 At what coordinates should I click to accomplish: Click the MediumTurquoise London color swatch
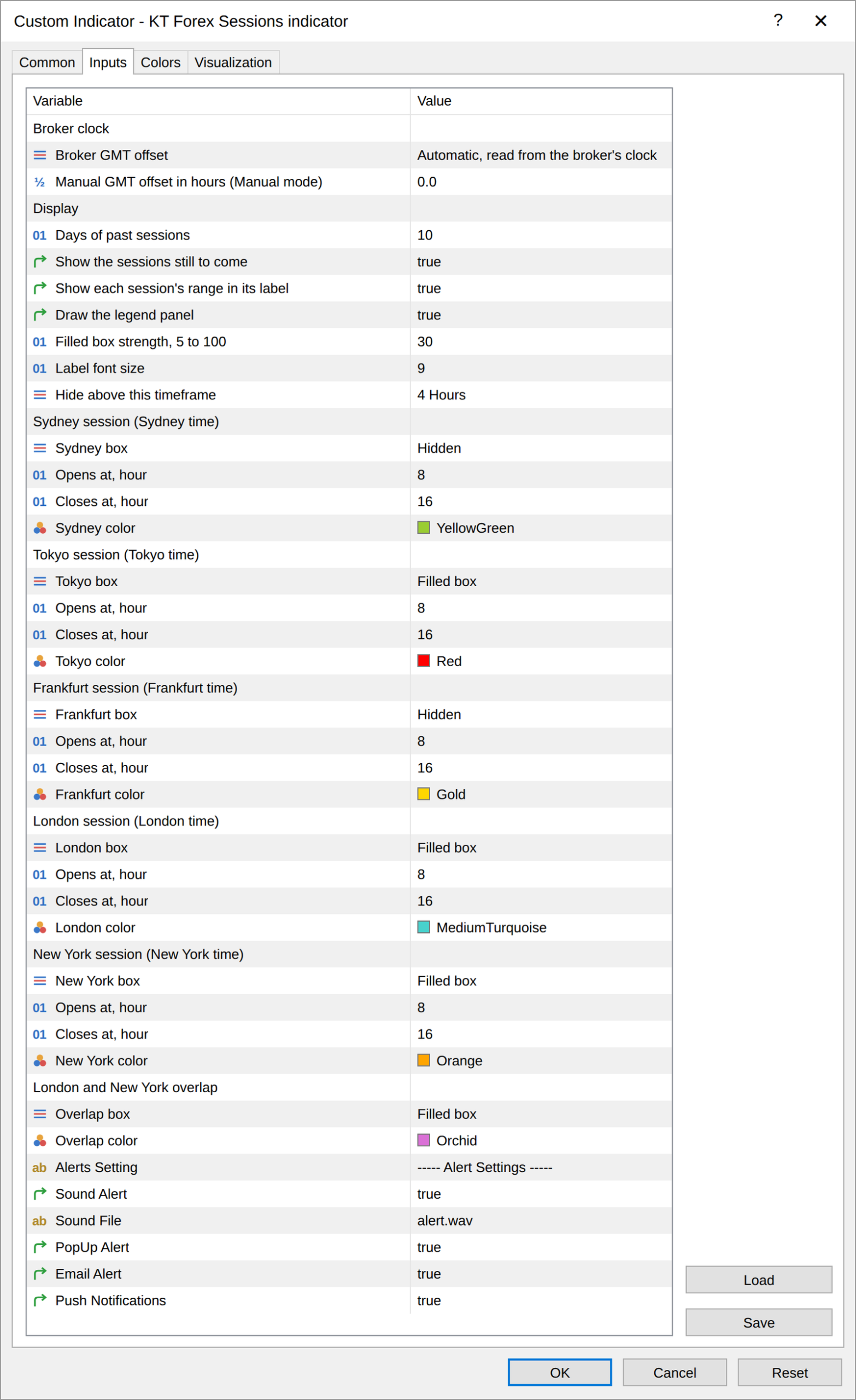coord(424,927)
